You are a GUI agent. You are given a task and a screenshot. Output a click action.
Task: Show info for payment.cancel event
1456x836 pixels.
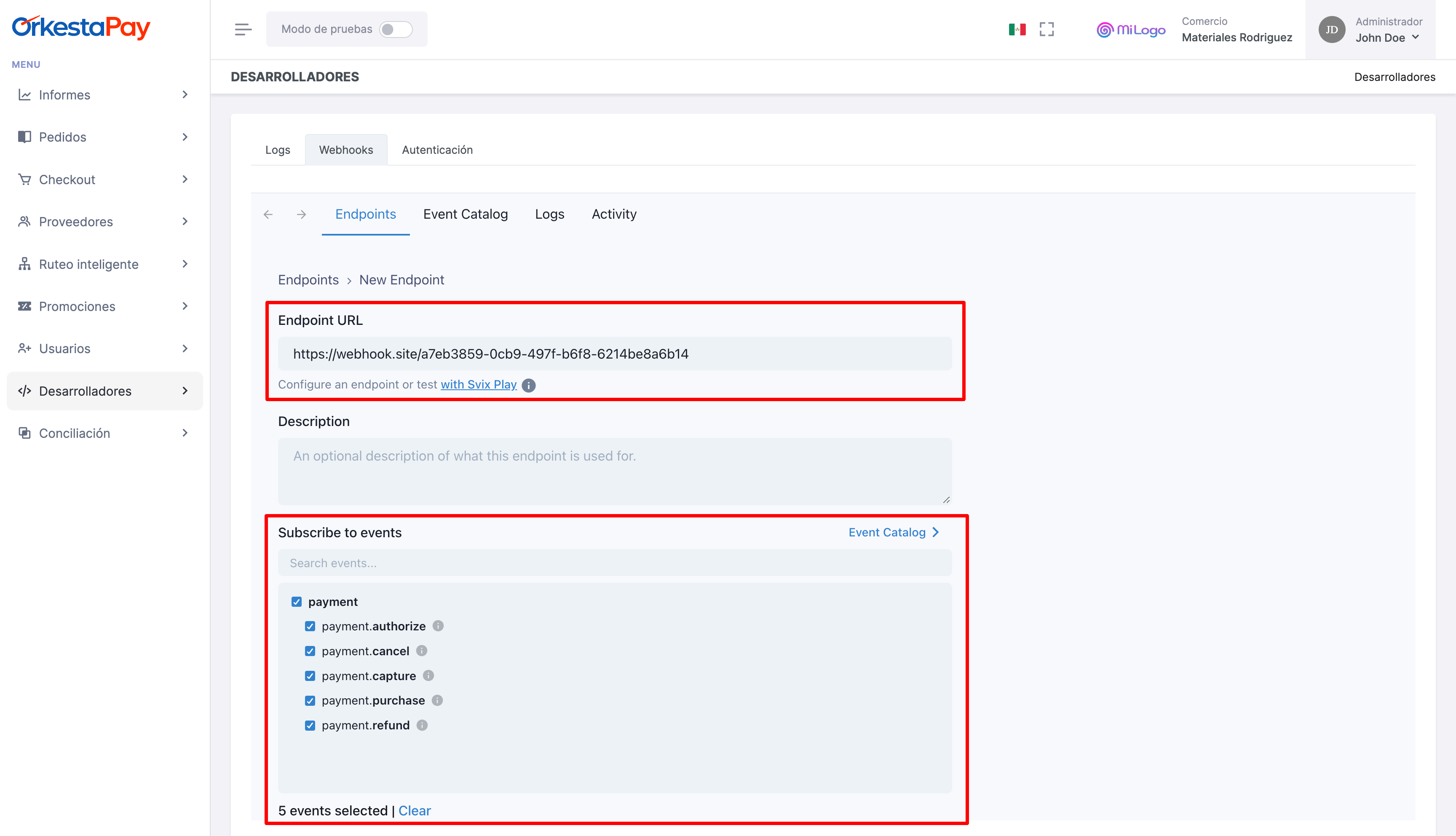[x=422, y=651]
